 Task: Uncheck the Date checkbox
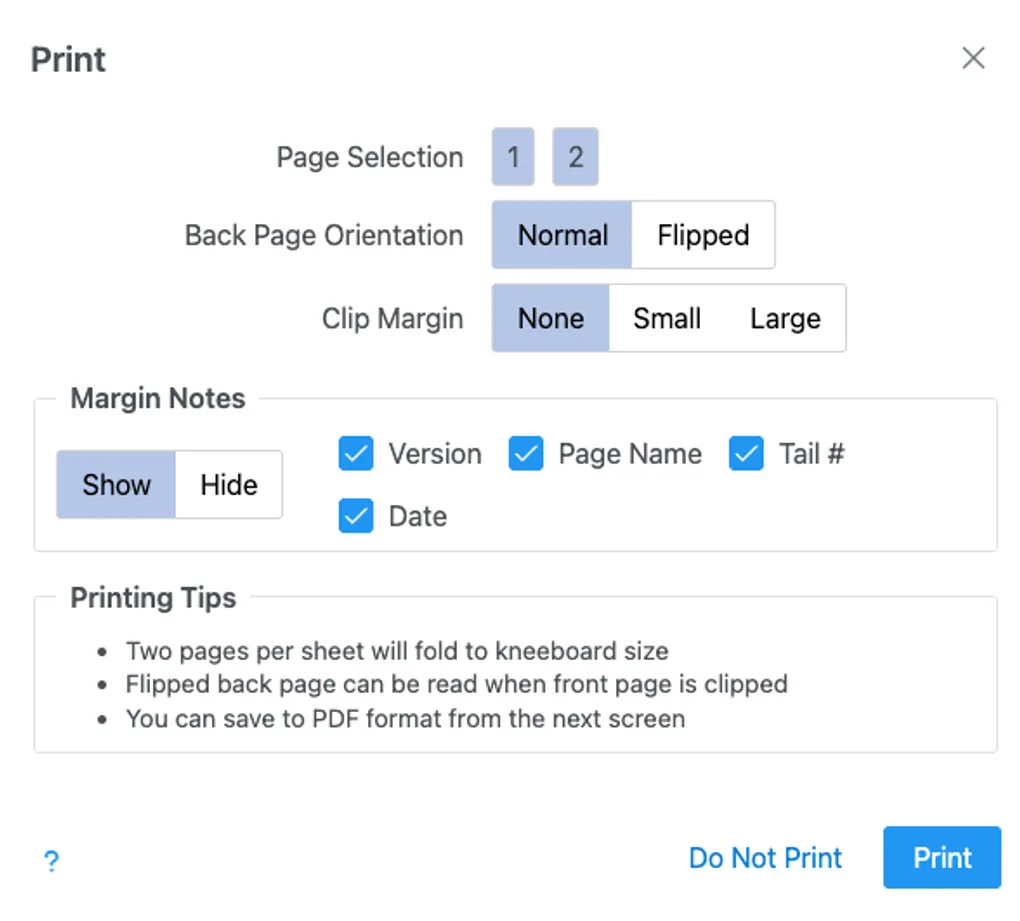pos(356,516)
